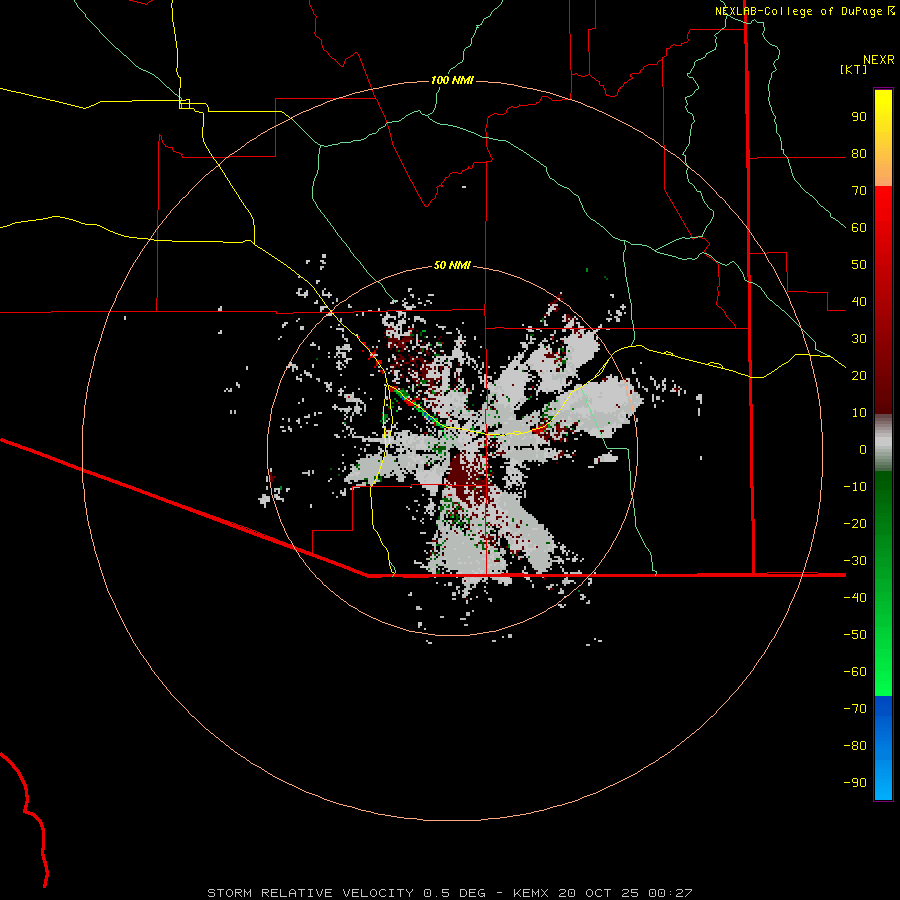Click the positive 20 value on velocity scale

(x=859, y=375)
